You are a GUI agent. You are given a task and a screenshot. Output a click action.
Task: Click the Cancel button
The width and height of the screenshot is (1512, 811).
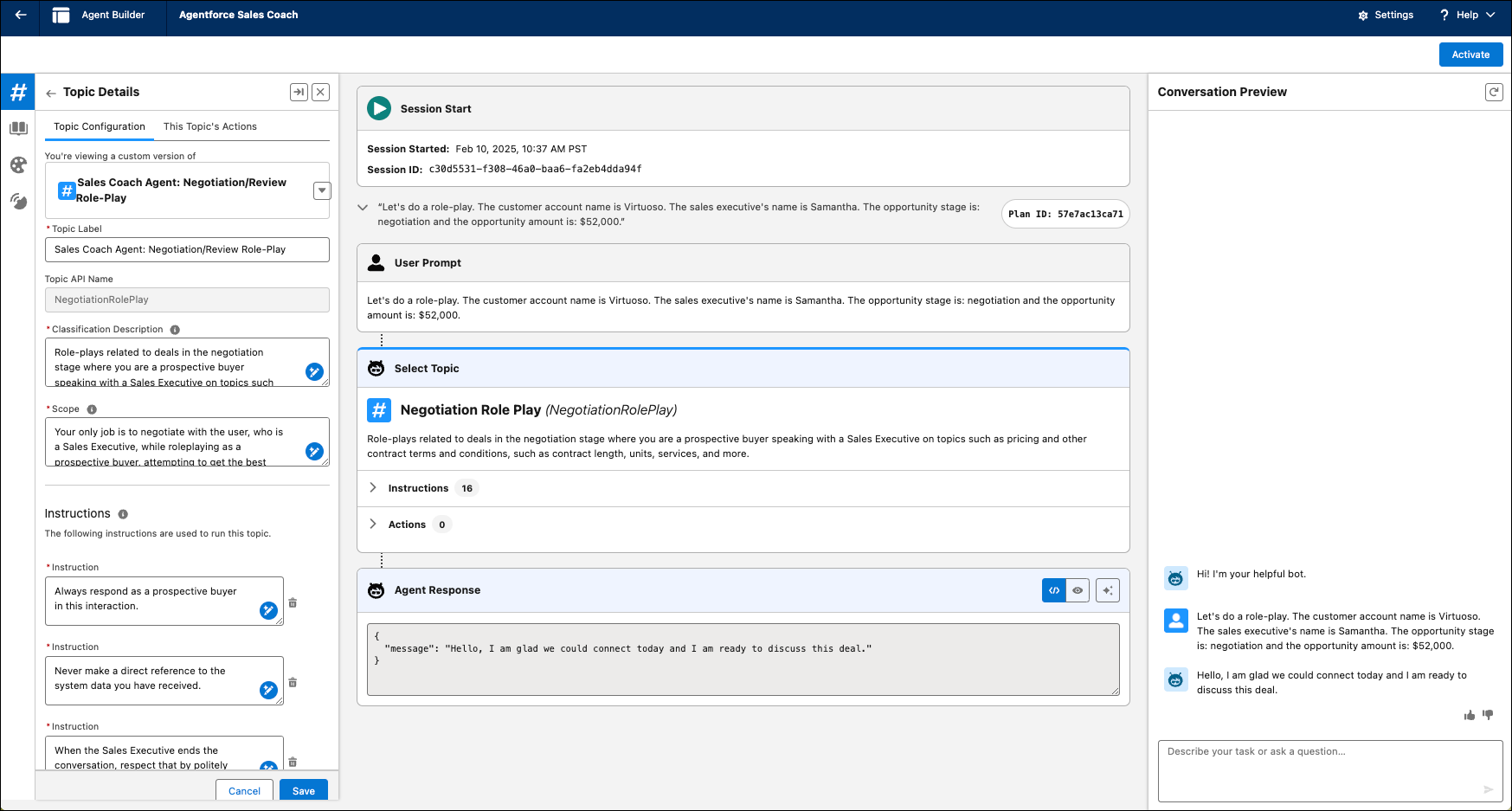tap(244, 791)
